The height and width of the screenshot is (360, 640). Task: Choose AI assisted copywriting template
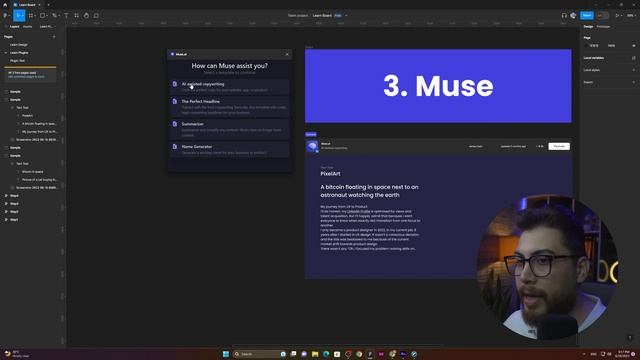(229, 87)
